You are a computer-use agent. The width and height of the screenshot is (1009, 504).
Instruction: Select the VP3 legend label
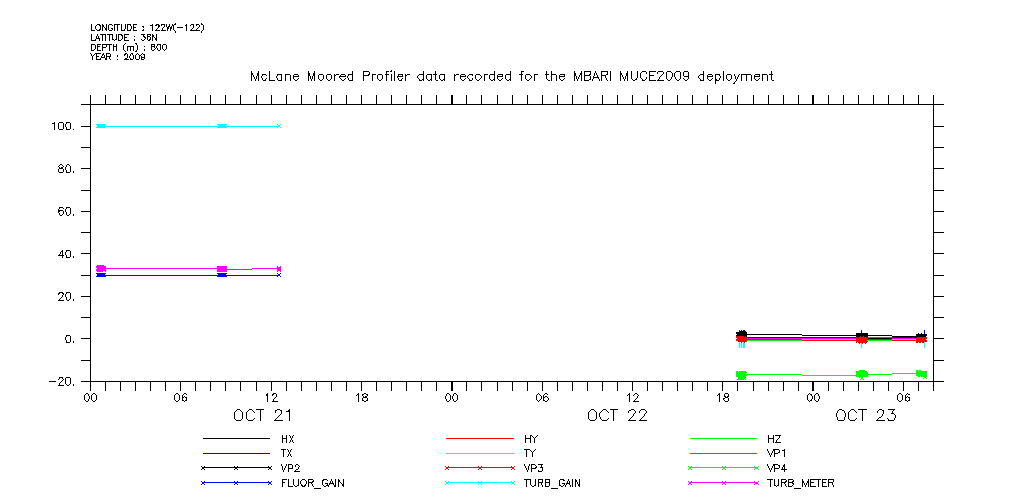coord(534,468)
